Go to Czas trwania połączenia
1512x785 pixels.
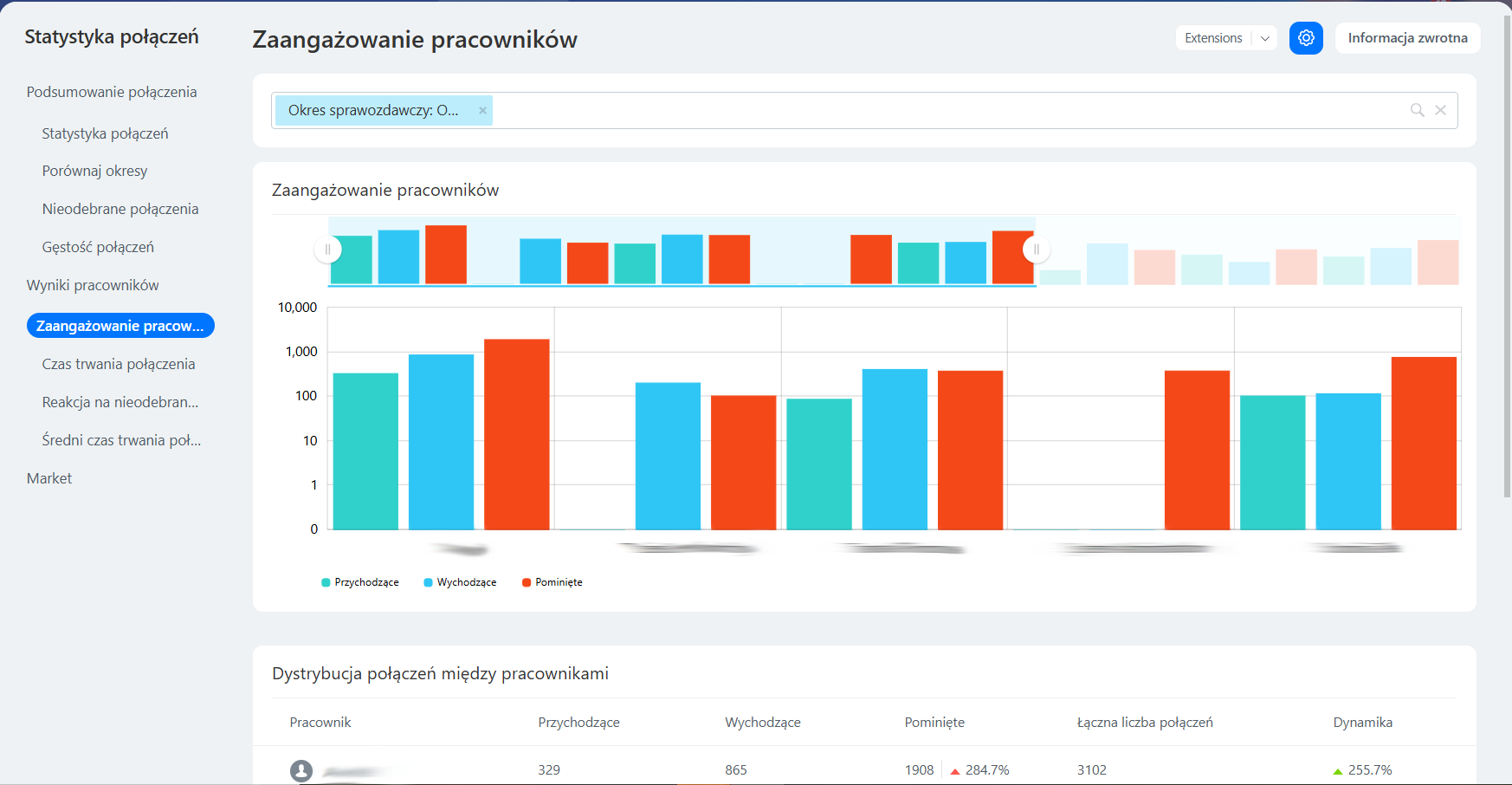[x=119, y=364]
